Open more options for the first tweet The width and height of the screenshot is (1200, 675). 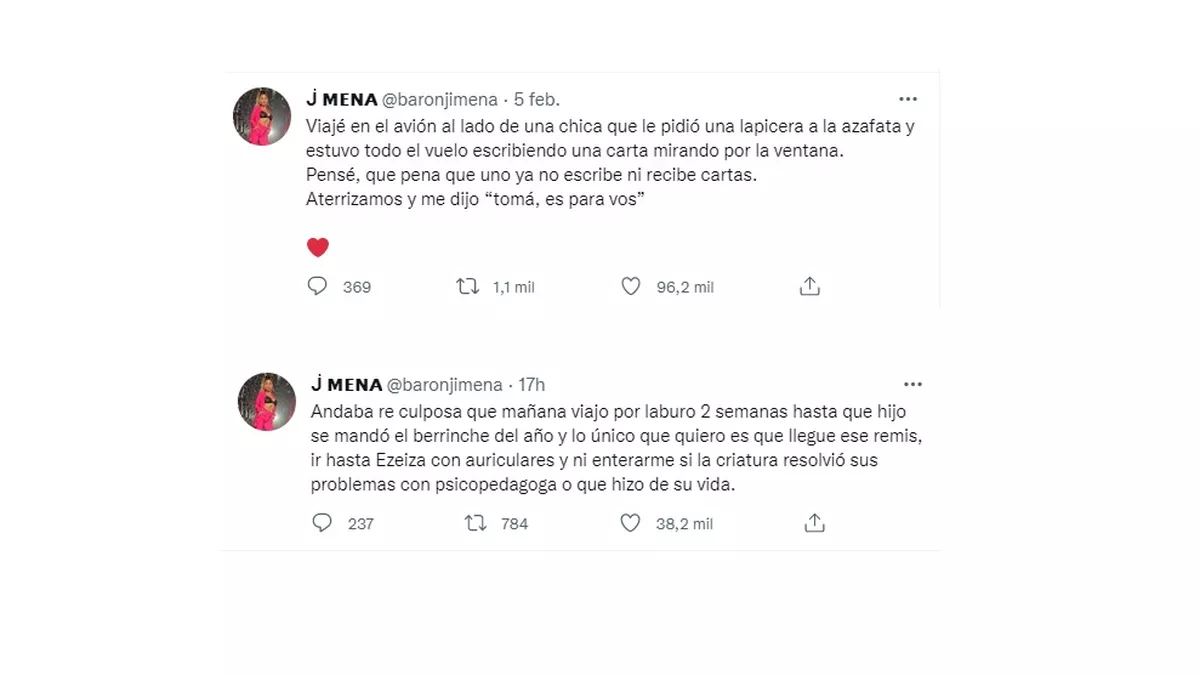click(908, 99)
